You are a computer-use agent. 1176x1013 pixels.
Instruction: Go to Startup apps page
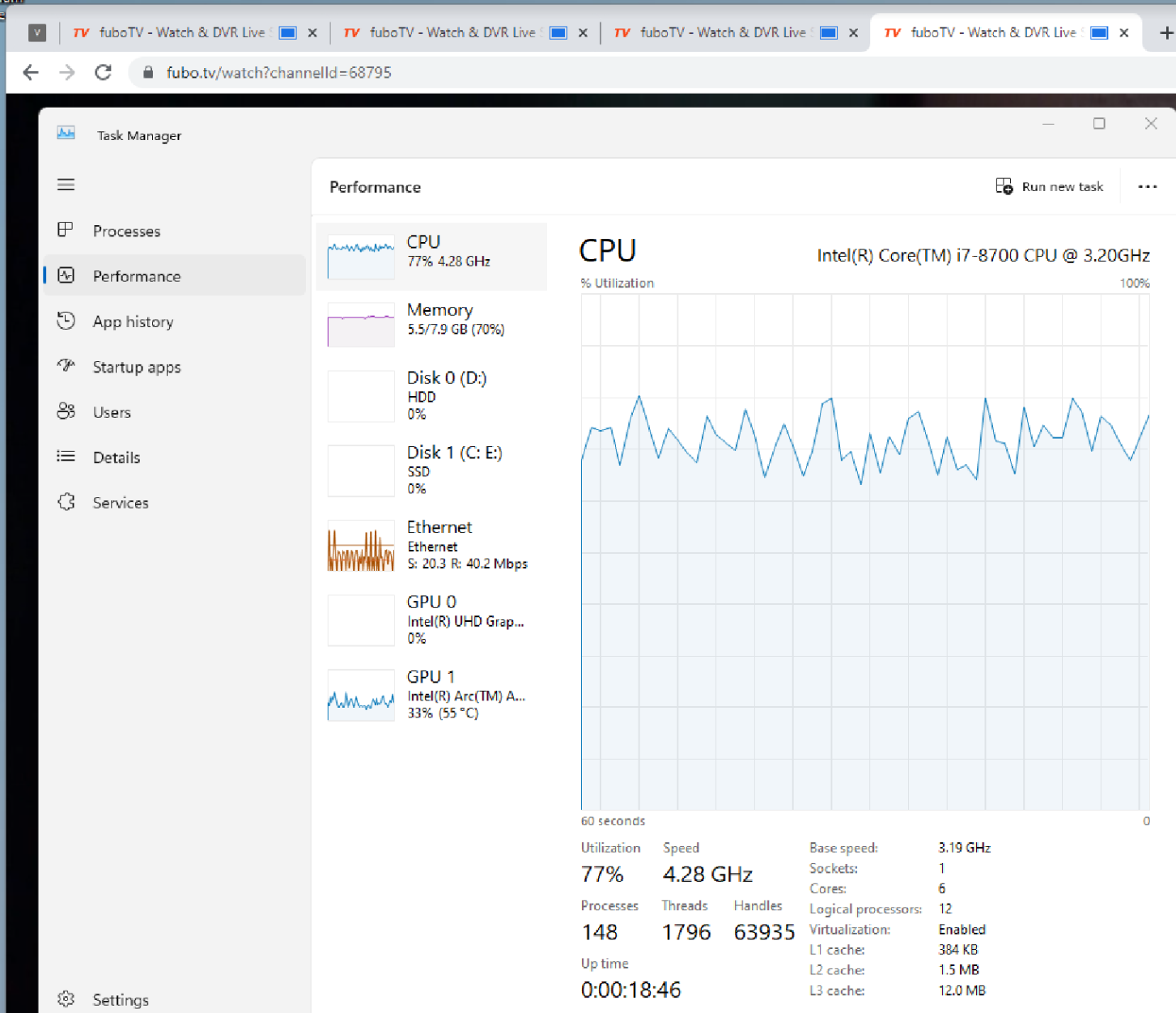pos(136,368)
